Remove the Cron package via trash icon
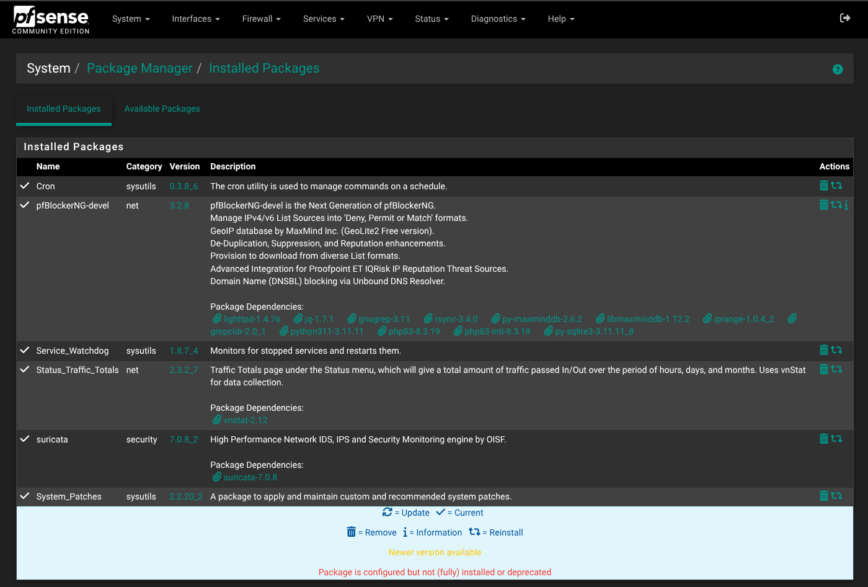 [824, 186]
